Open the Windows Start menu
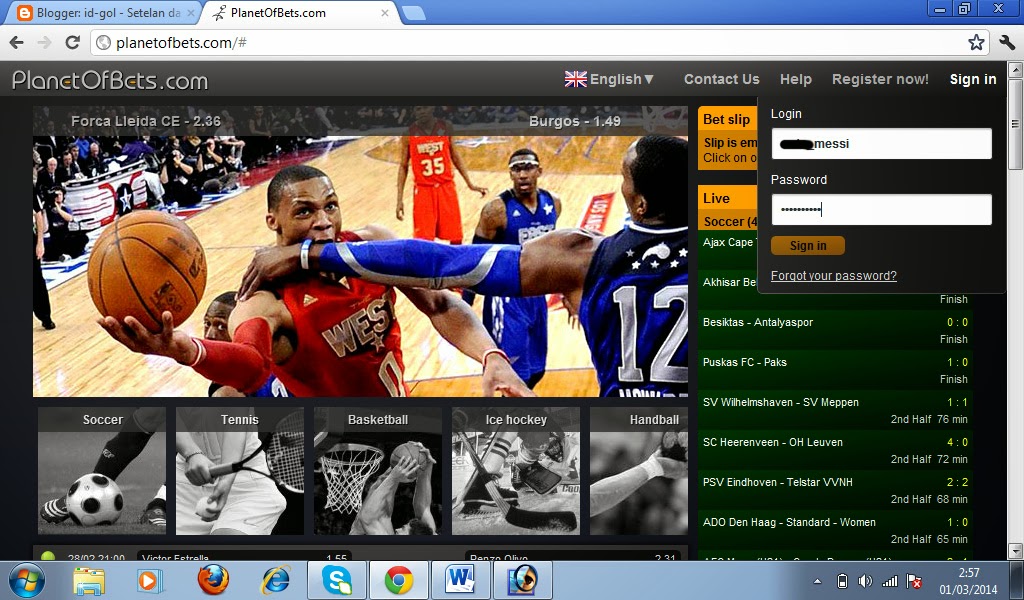Viewport: 1024px width, 600px height. (x=27, y=580)
